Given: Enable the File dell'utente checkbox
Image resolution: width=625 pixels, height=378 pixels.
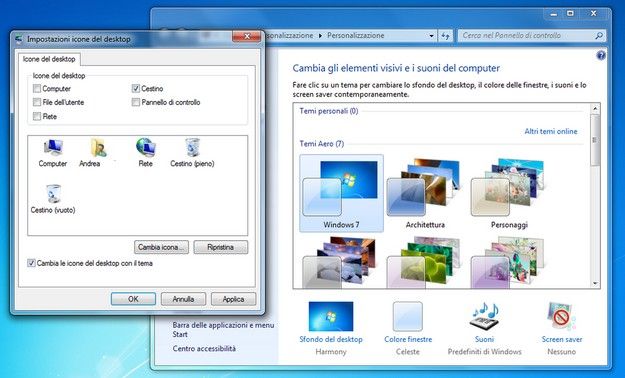Looking at the screenshot, I should pyautogui.click(x=37, y=102).
